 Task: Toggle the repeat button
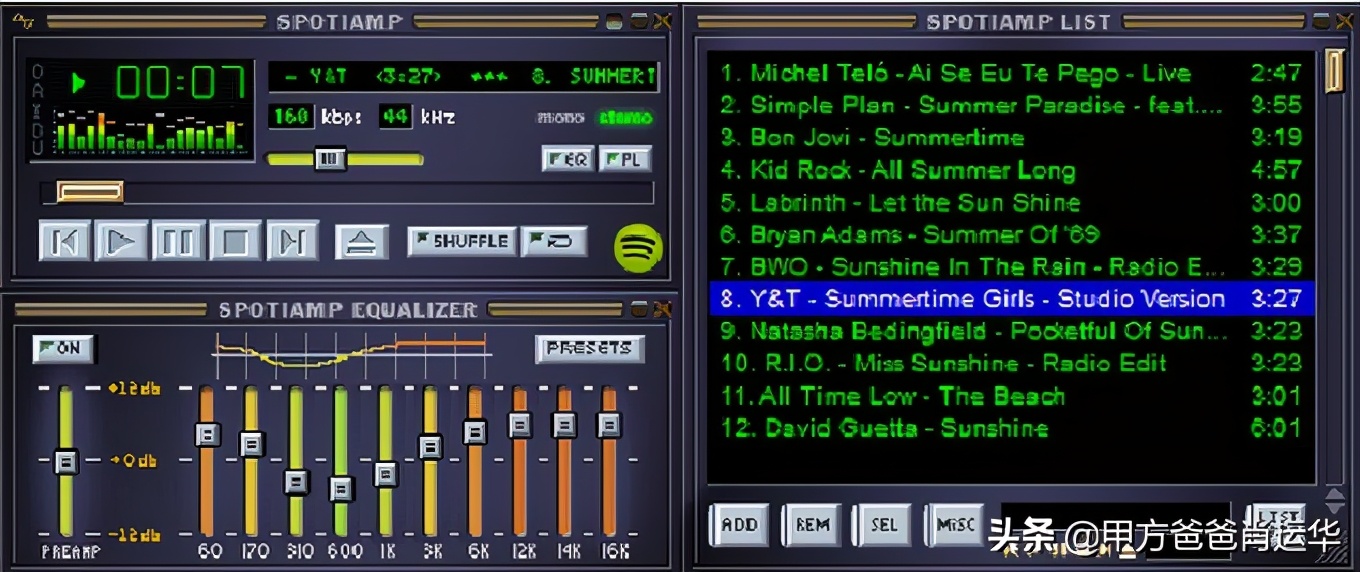554,241
